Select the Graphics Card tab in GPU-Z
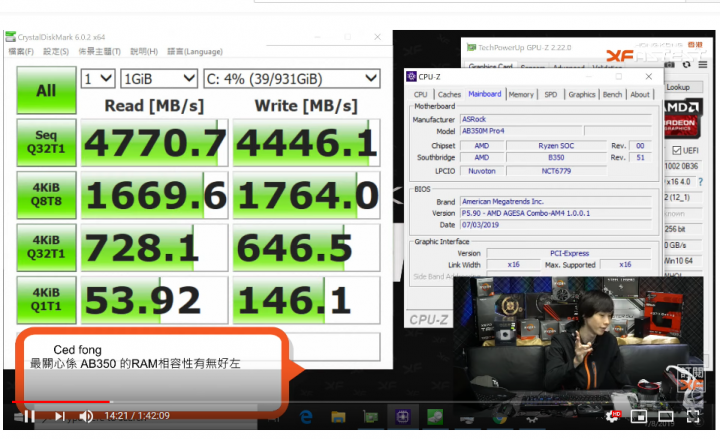 [x=490, y=67]
